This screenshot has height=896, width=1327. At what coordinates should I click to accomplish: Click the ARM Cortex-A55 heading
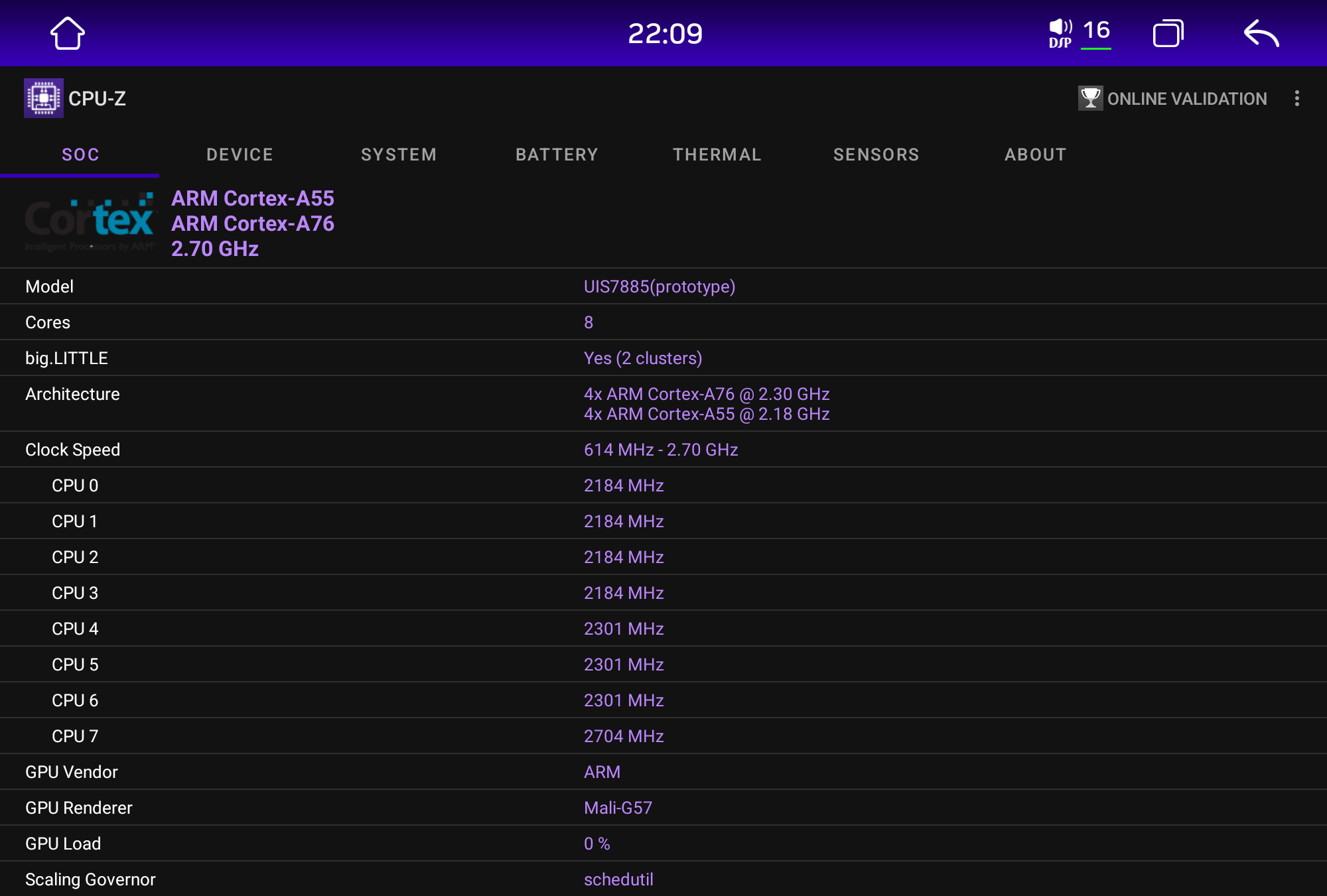(253, 198)
